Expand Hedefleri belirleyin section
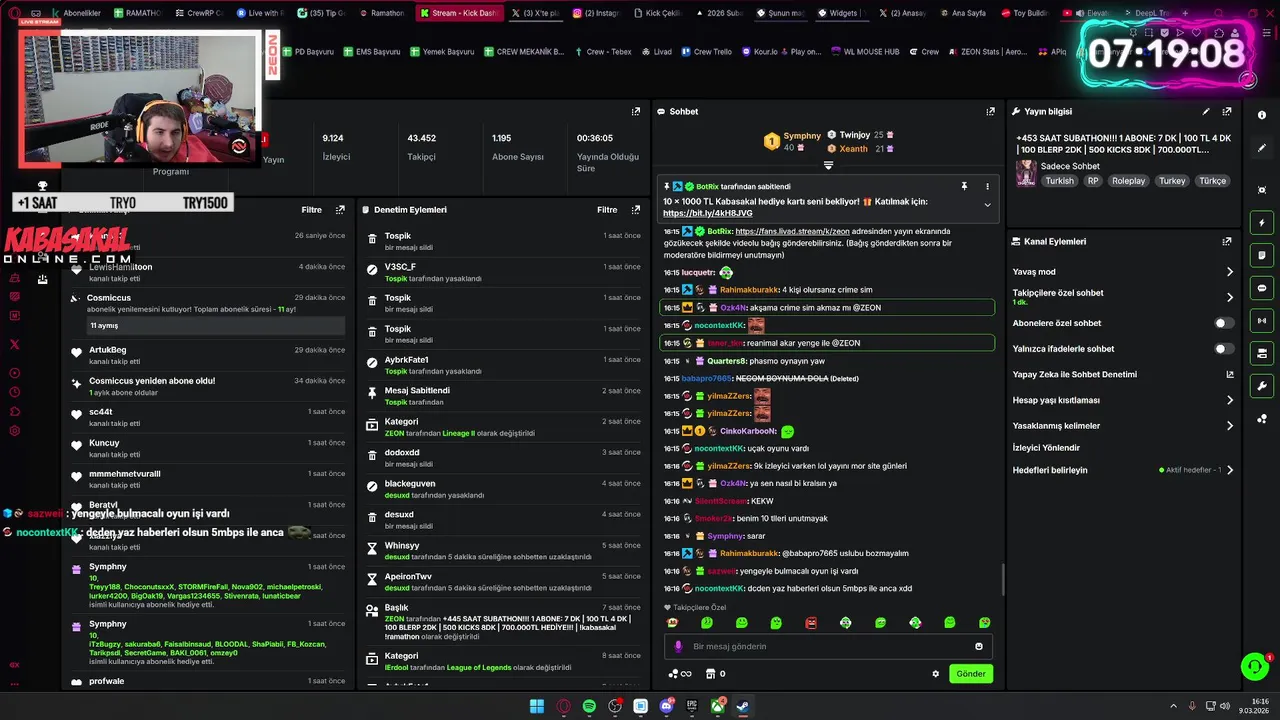This screenshot has height=720, width=1280. tap(1230, 470)
